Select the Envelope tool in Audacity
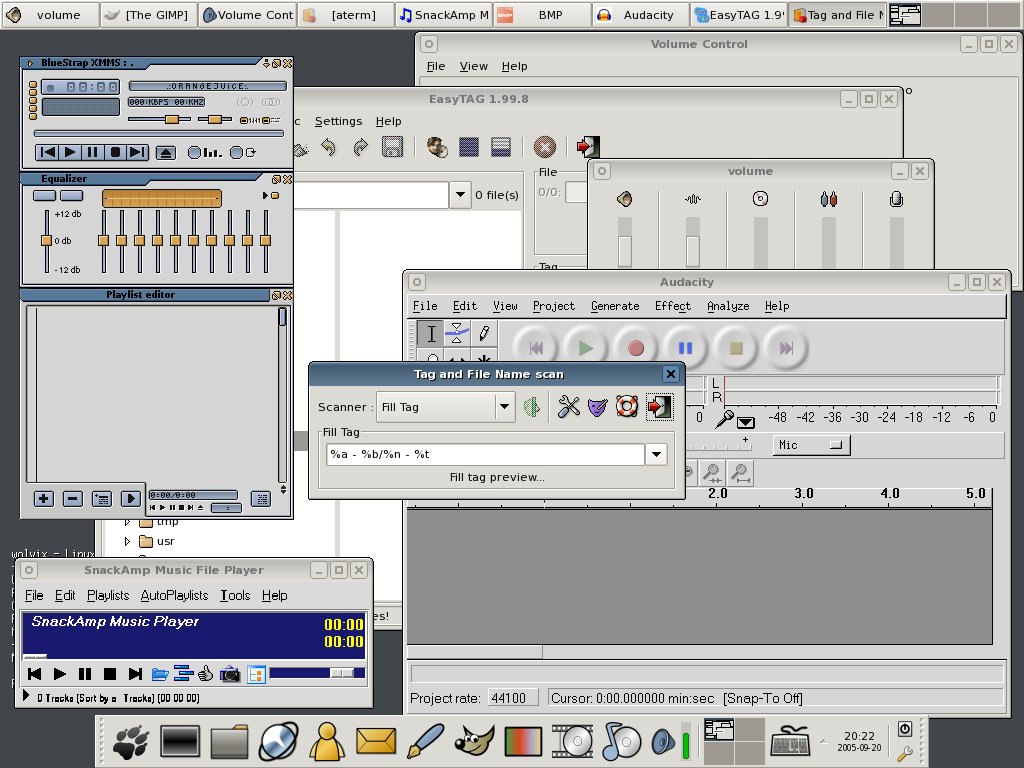Viewport: 1024px width, 768px height. [457, 334]
